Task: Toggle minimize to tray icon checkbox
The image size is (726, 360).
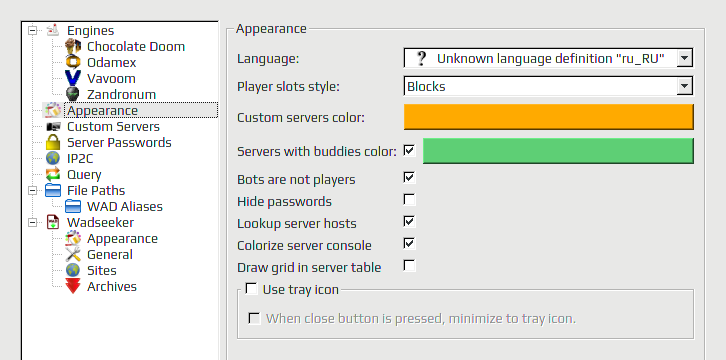Action: pyautogui.click(x=254, y=318)
